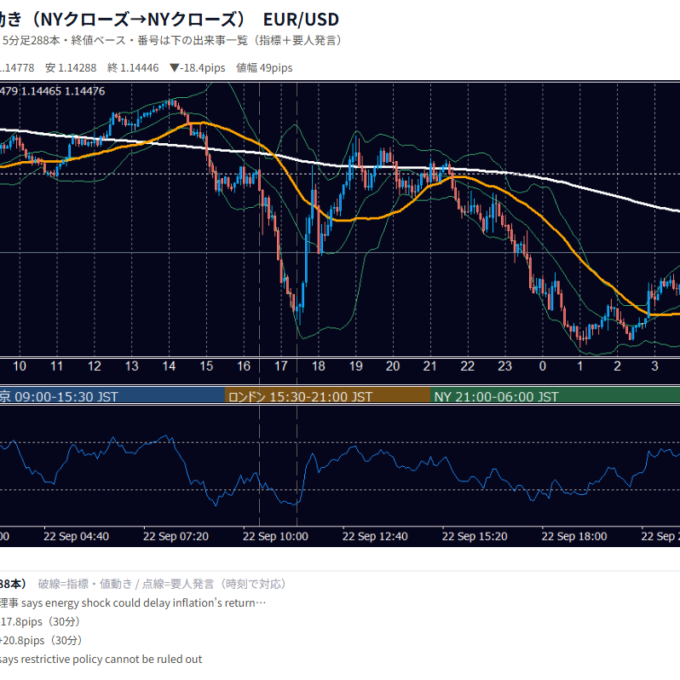Click hour label 17 on time axis
The image size is (680, 680).
pos(281,366)
